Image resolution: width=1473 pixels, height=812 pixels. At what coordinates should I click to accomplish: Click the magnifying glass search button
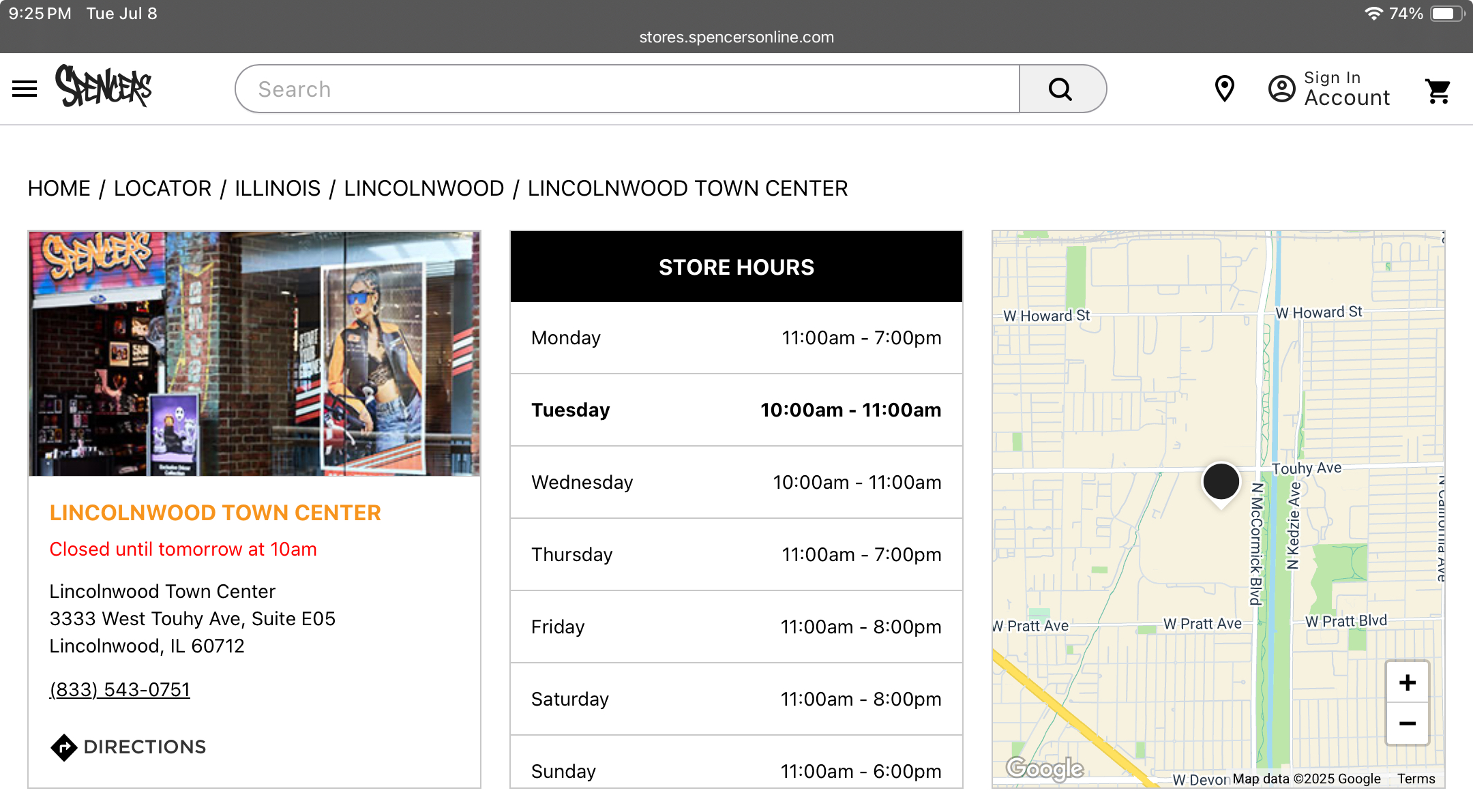1061,89
